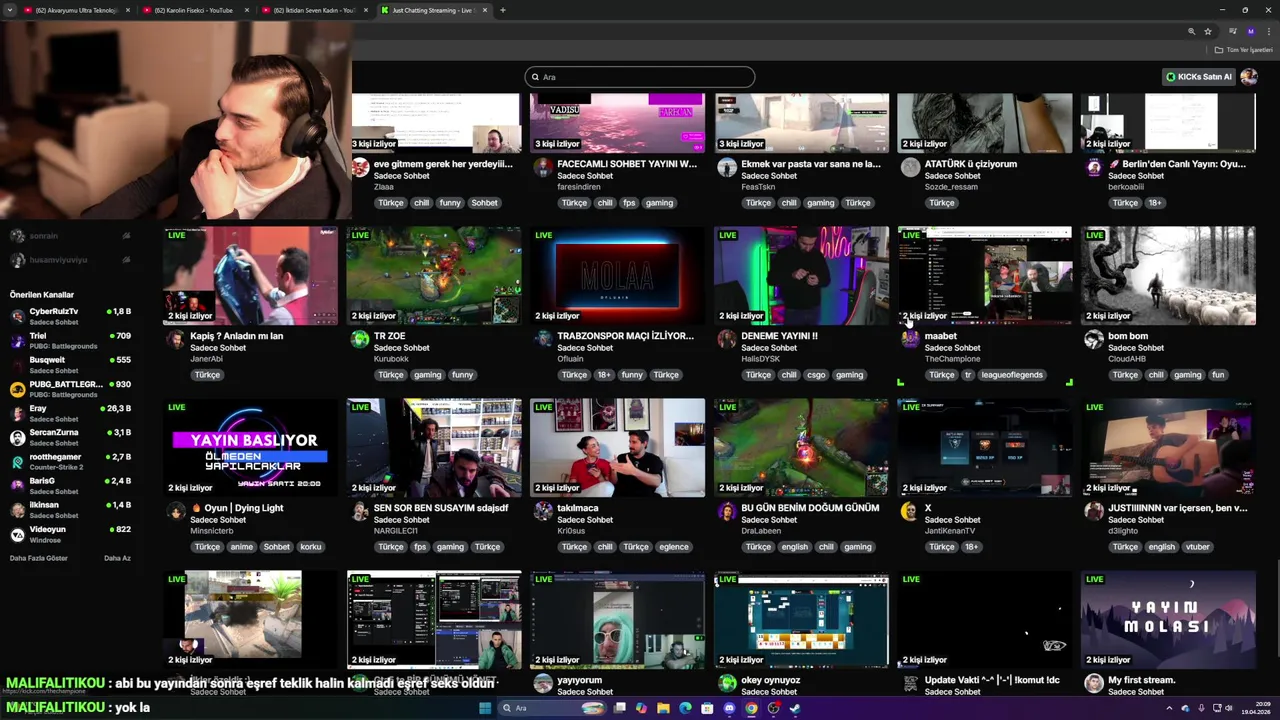This screenshot has width=1280, height=720.
Task: Open the Windows Start menu
Action: pyautogui.click(x=485, y=708)
